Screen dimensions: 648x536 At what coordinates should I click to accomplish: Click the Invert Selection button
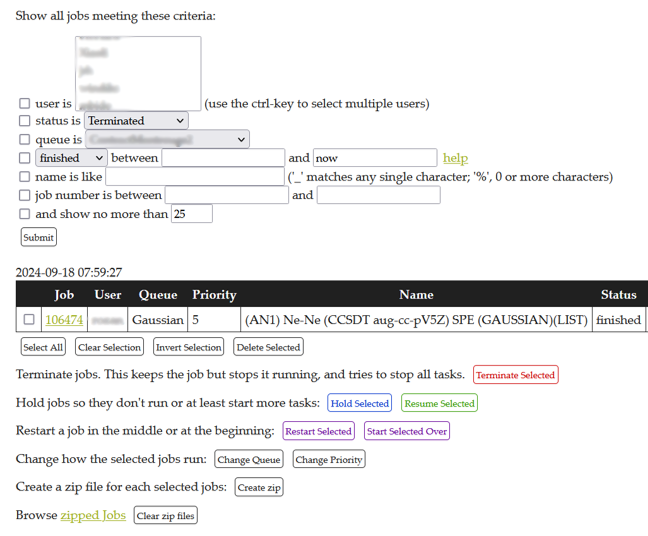188,347
